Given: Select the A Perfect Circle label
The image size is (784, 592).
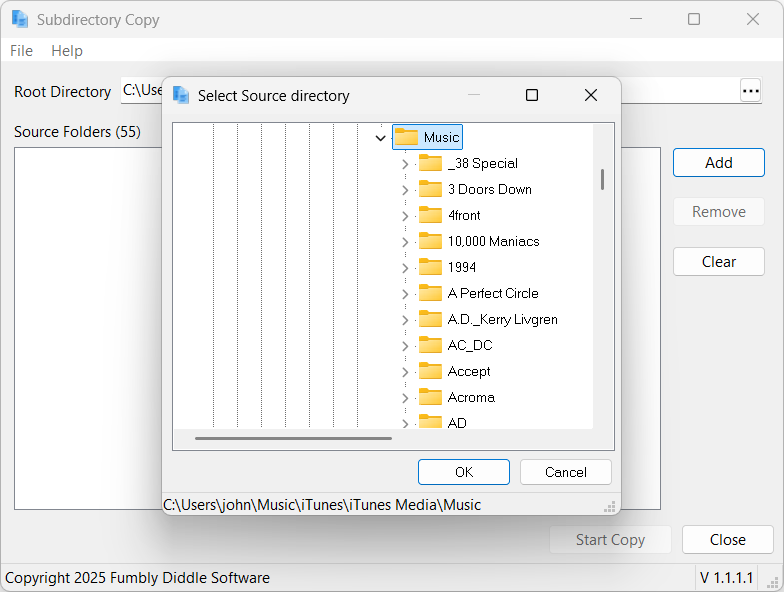Looking at the screenshot, I should pos(493,293).
